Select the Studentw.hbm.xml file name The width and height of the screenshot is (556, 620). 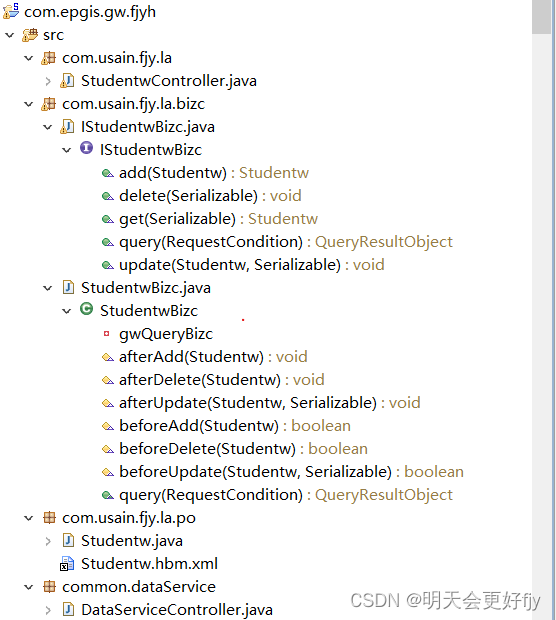(x=149, y=564)
